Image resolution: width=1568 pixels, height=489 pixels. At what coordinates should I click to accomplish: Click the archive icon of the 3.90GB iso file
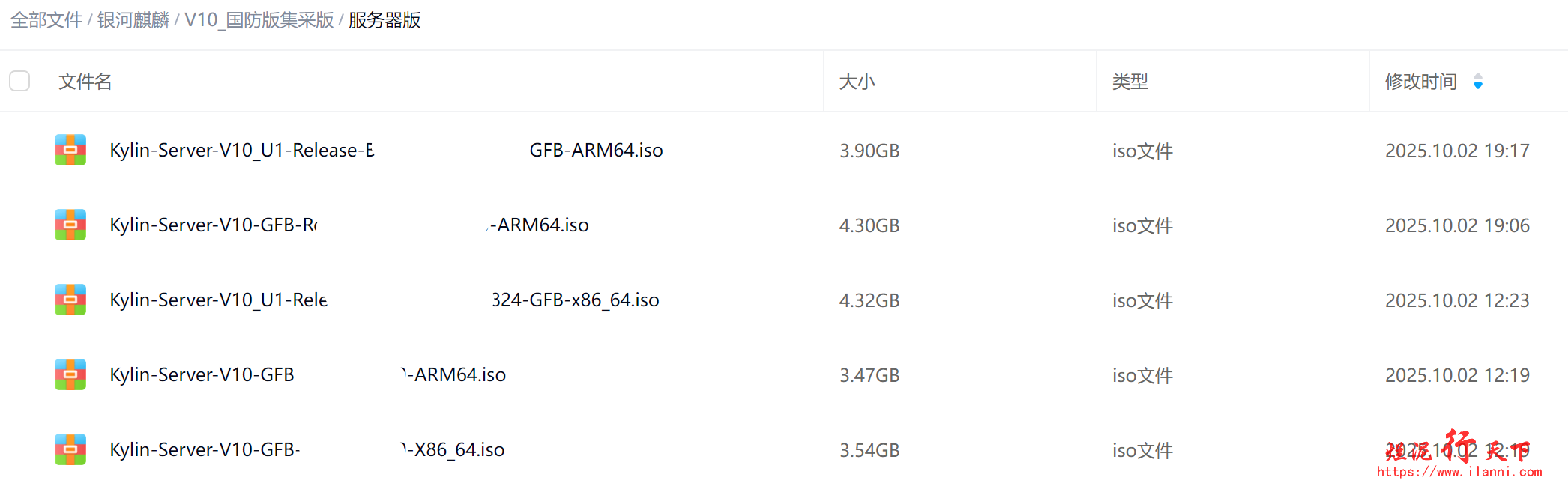pos(70,150)
